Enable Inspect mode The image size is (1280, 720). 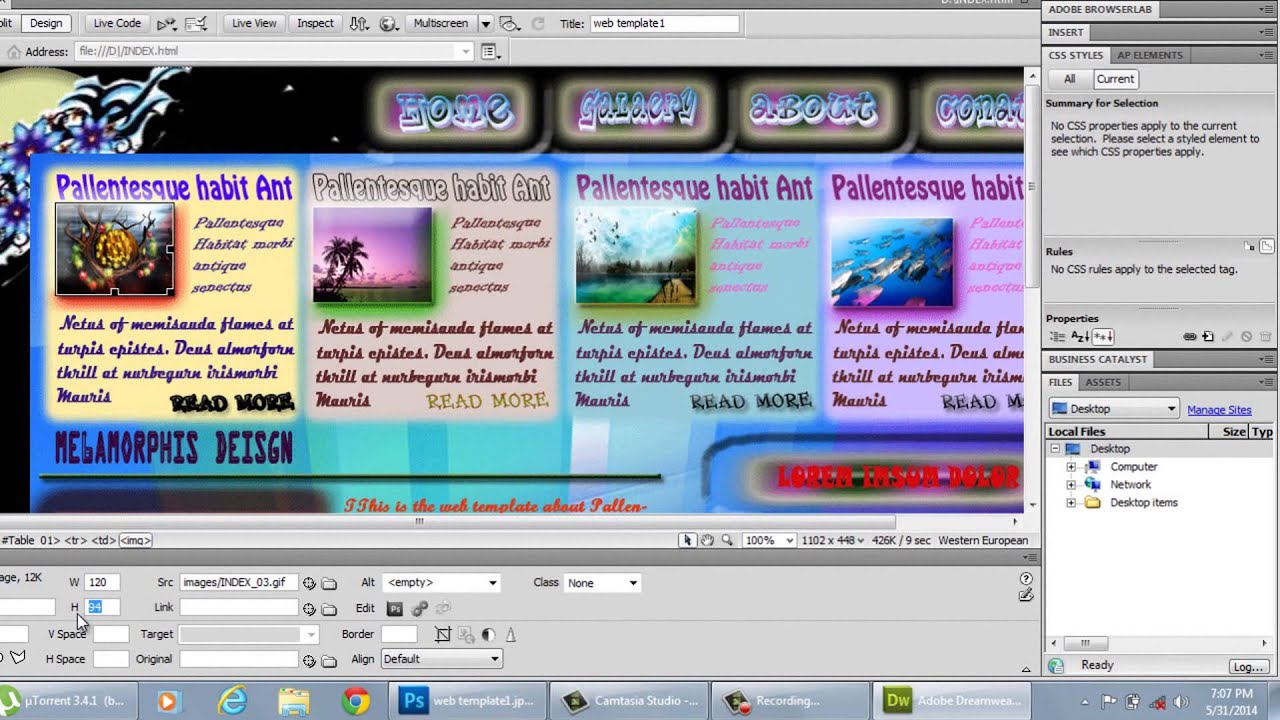click(315, 23)
